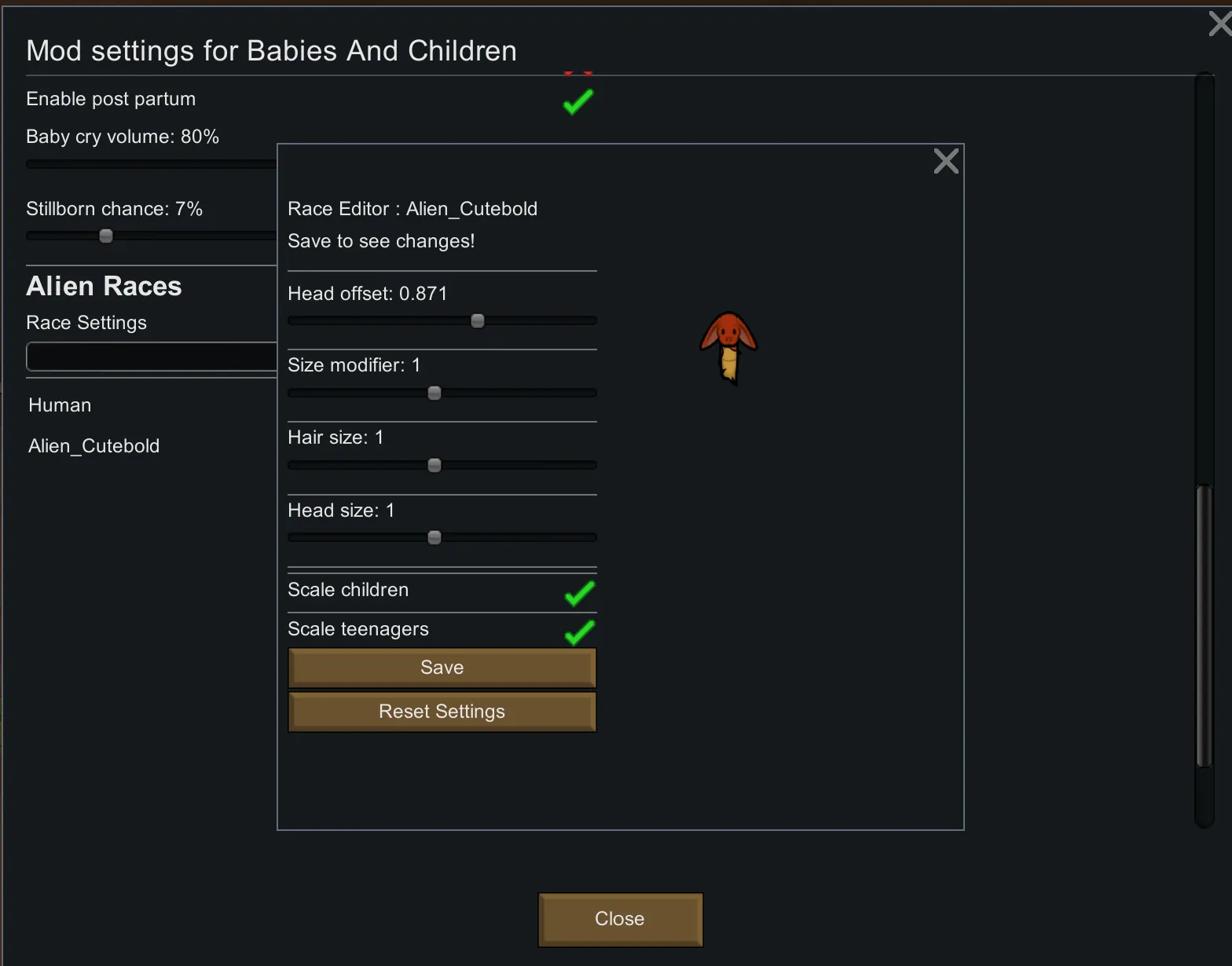This screenshot has width=1232, height=966.
Task: Click the Cutebold pawn preview image
Action: tap(728, 346)
